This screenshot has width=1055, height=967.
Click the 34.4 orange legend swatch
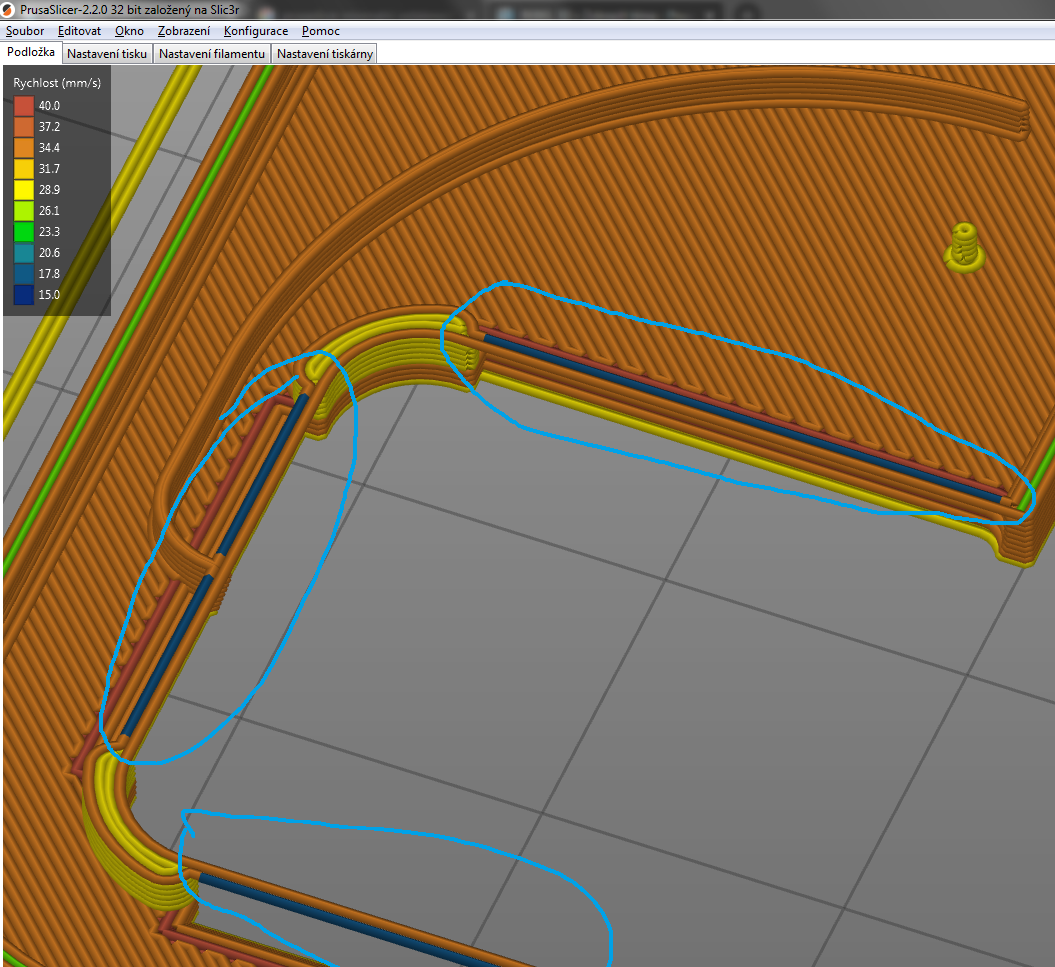(24, 148)
